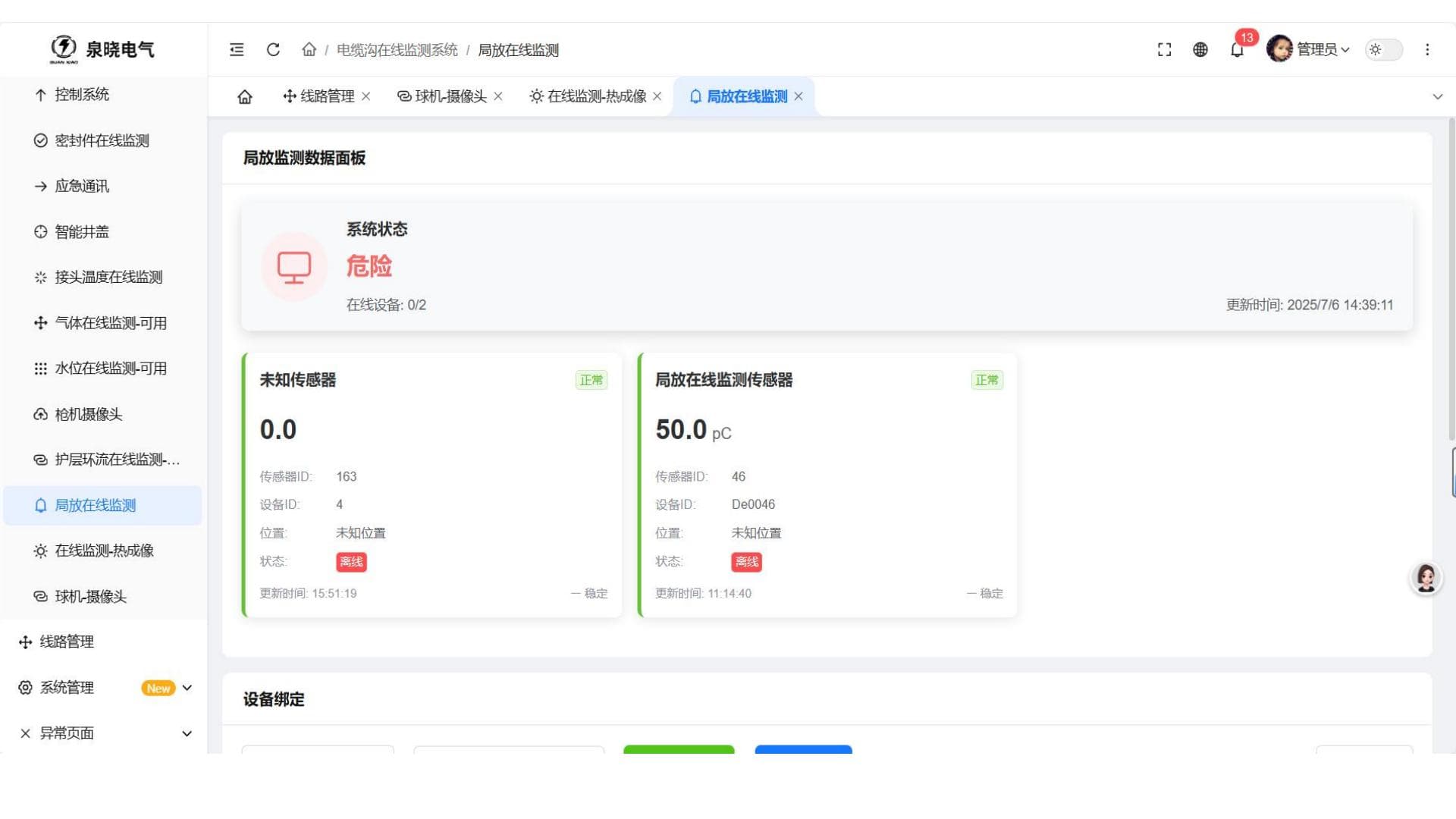Open 应急通讯 sidebar item
This screenshot has width=1456, height=819.
[x=103, y=186]
